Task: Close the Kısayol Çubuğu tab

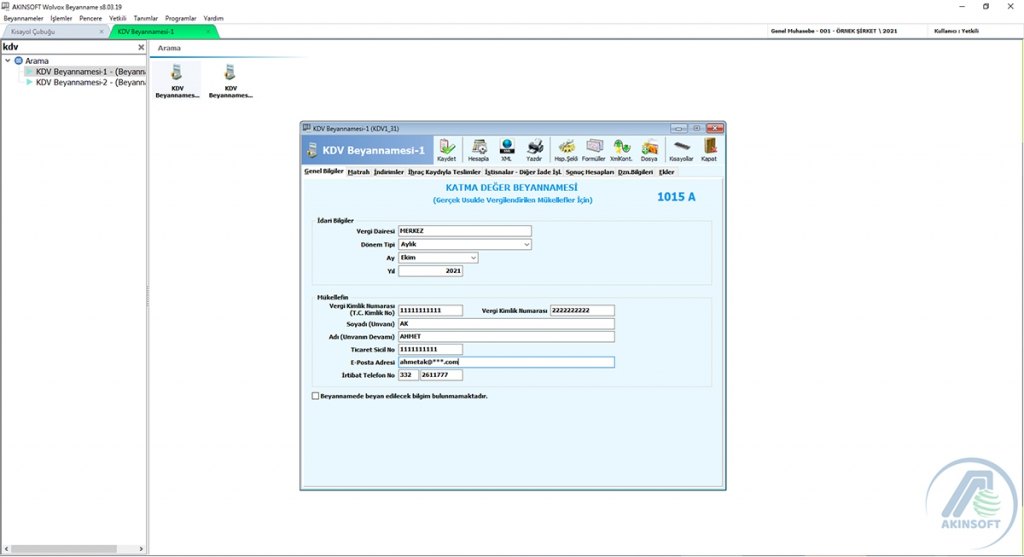Action: [101, 31]
